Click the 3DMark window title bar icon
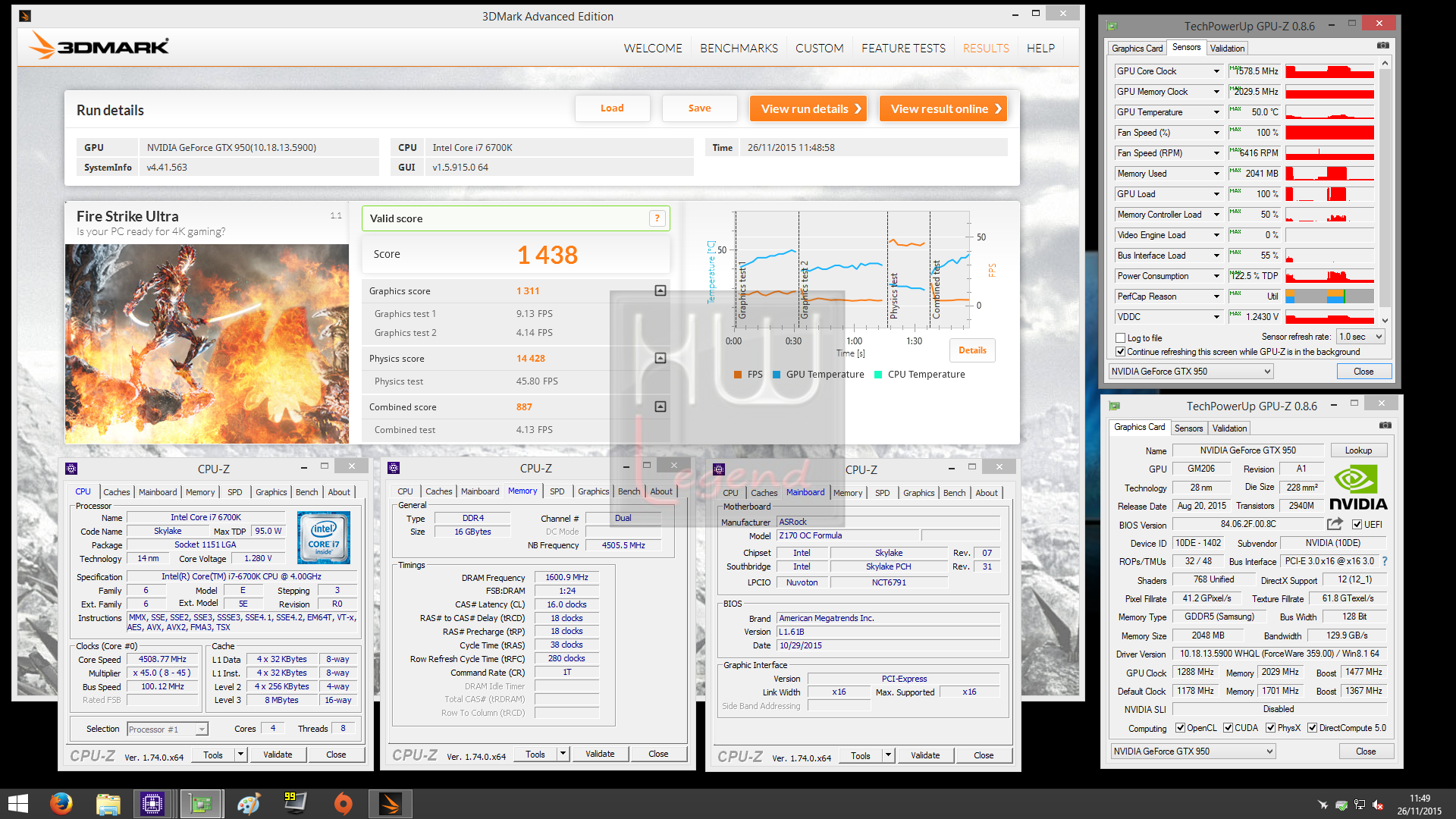 click(25, 15)
